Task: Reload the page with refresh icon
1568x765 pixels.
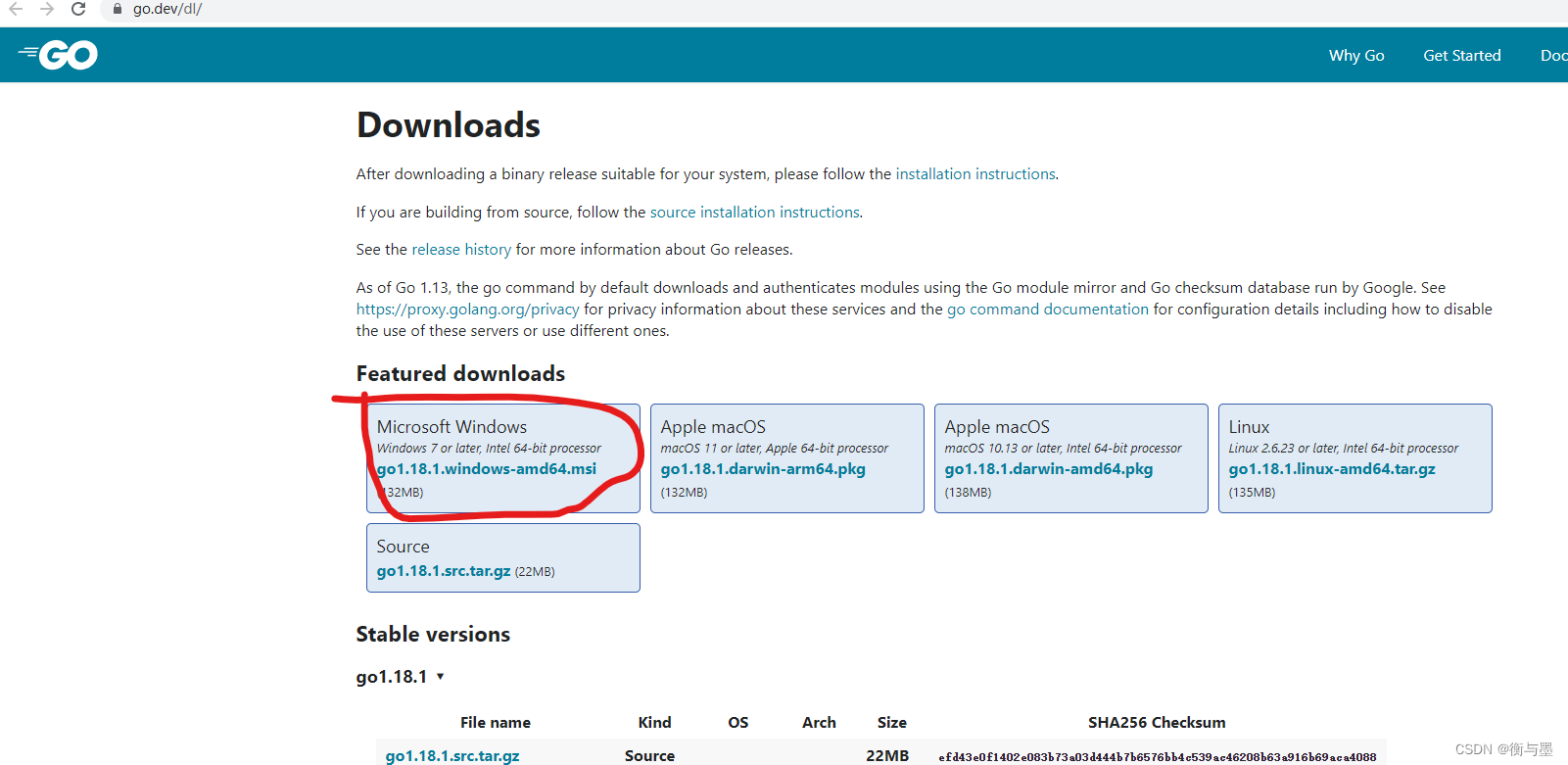Action: point(78,9)
